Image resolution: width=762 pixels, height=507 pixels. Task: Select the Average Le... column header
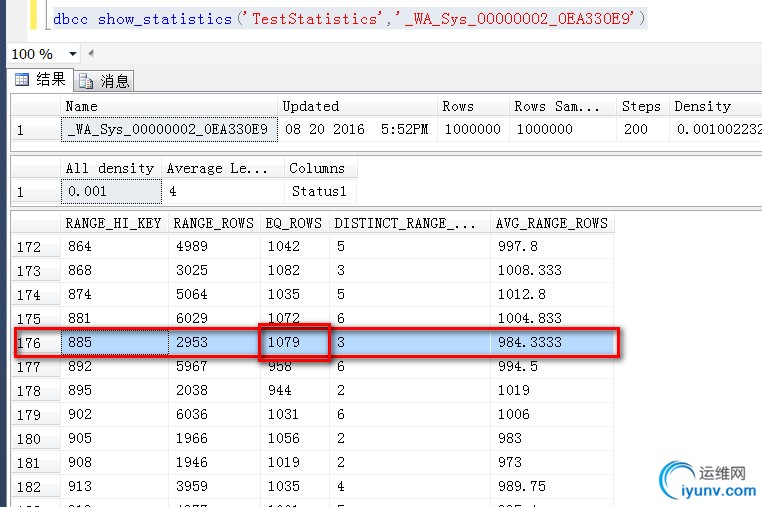(x=223, y=168)
